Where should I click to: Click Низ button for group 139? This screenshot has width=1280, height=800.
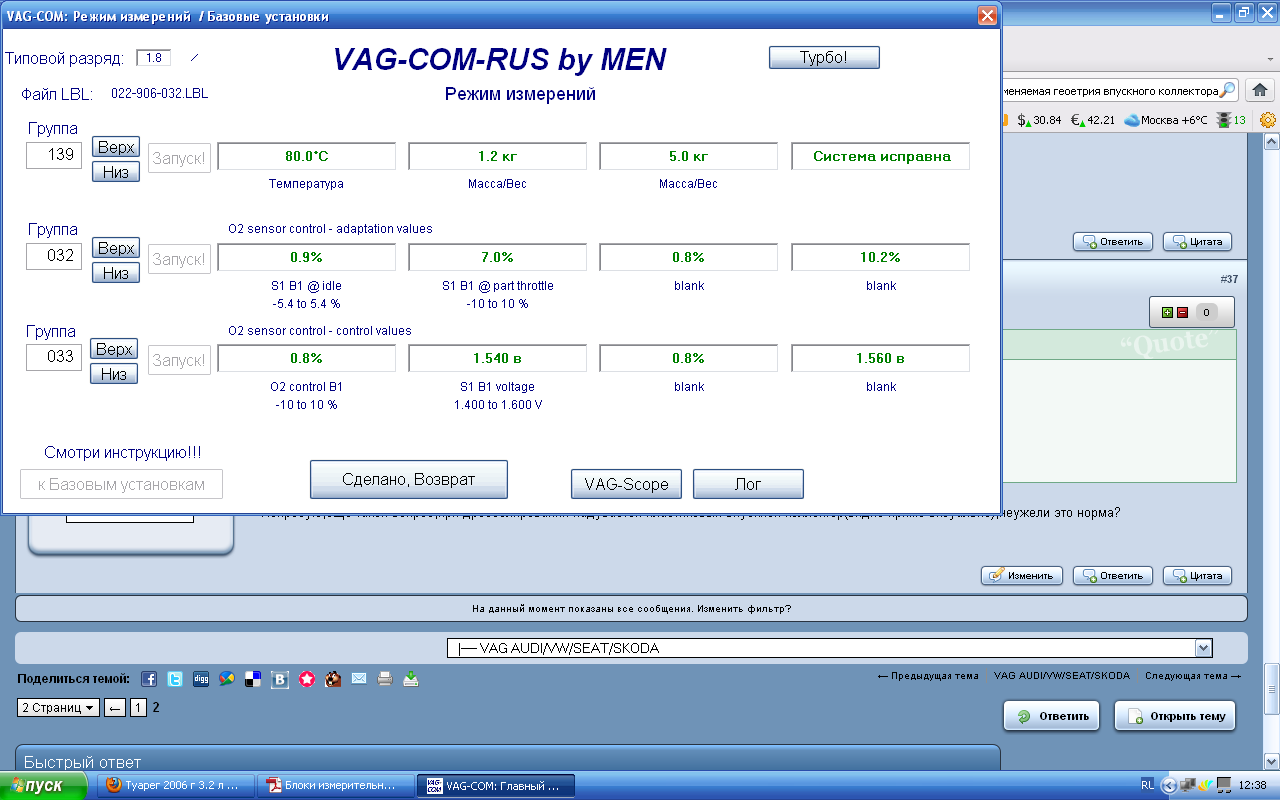tap(116, 172)
